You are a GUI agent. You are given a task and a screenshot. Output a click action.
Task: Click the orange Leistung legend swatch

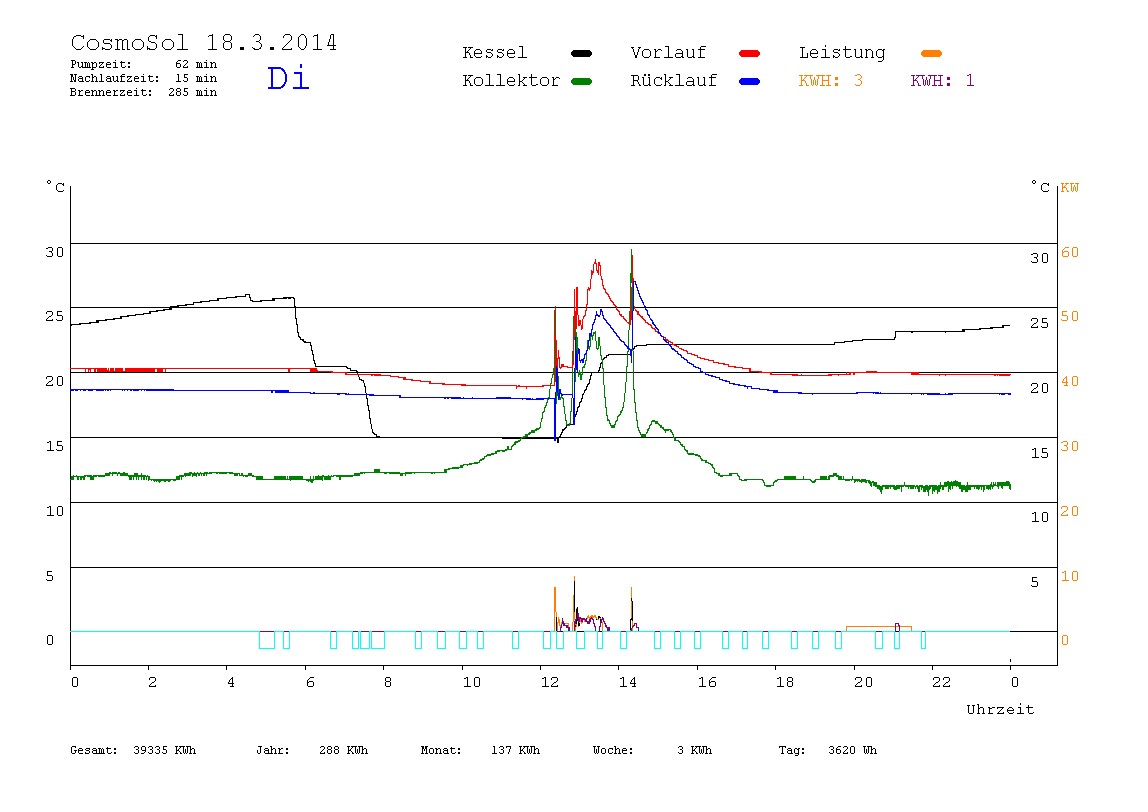coord(931,53)
